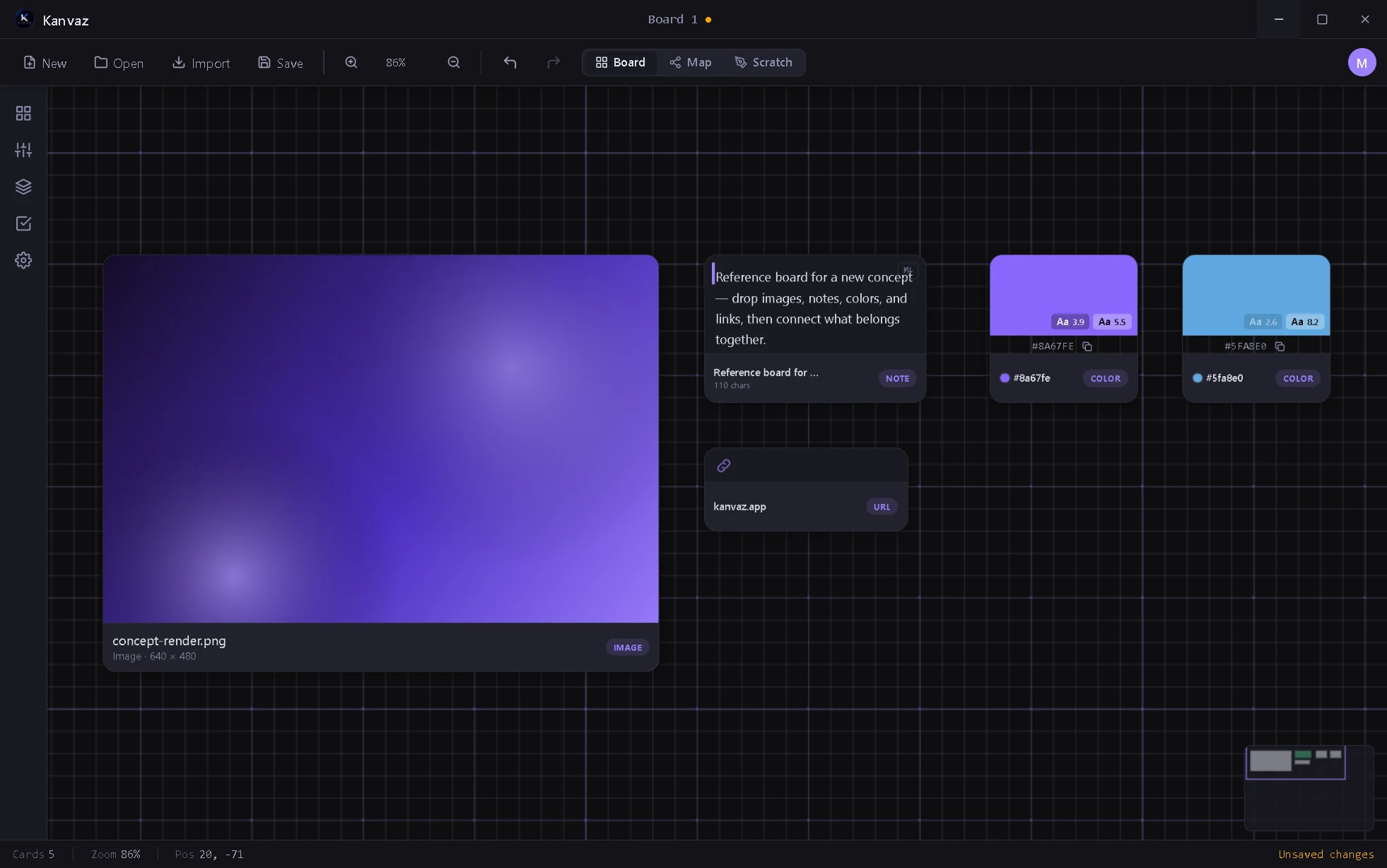This screenshot has height=868, width=1387.
Task: Zoom in with magnifier plus icon
Action: click(x=351, y=62)
